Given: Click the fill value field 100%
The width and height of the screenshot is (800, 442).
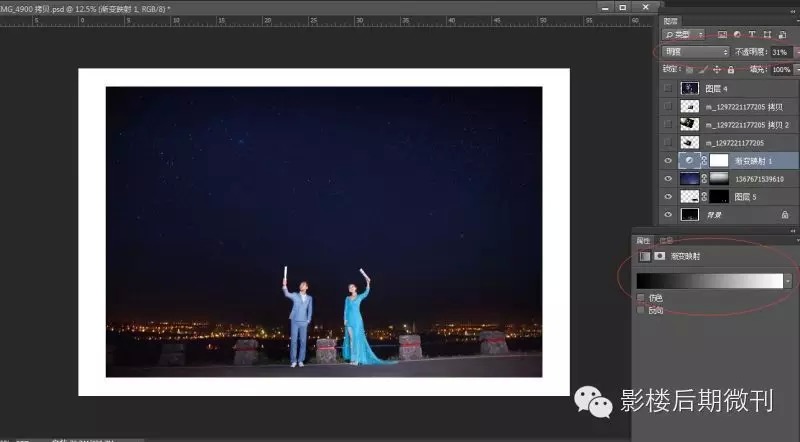Looking at the screenshot, I should tap(781, 69).
